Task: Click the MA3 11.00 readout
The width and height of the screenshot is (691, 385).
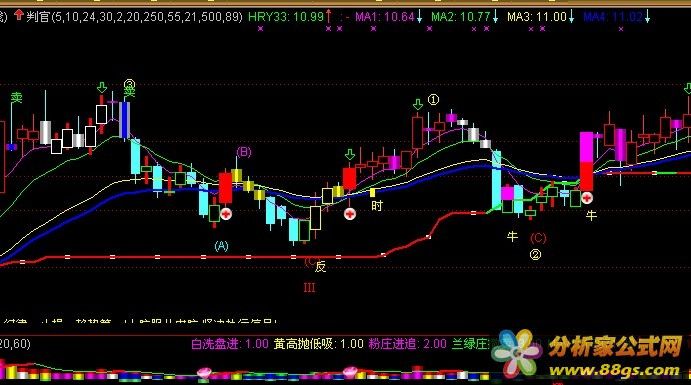Action: tap(536, 17)
